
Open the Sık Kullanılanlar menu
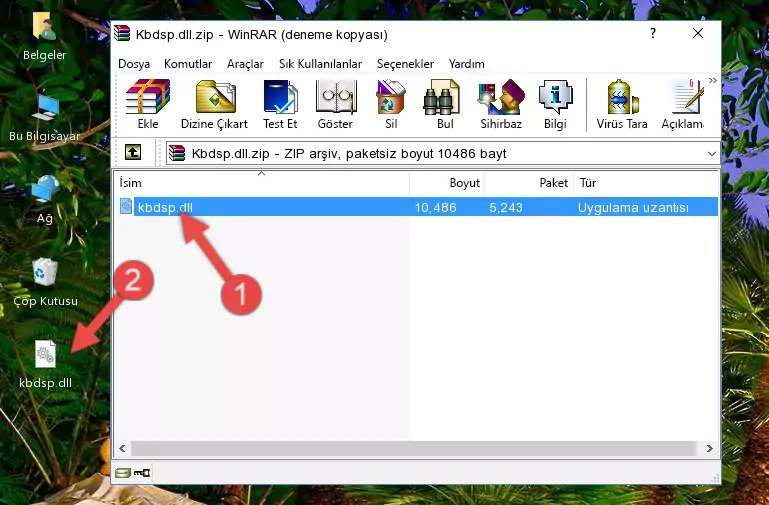(320, 64)
